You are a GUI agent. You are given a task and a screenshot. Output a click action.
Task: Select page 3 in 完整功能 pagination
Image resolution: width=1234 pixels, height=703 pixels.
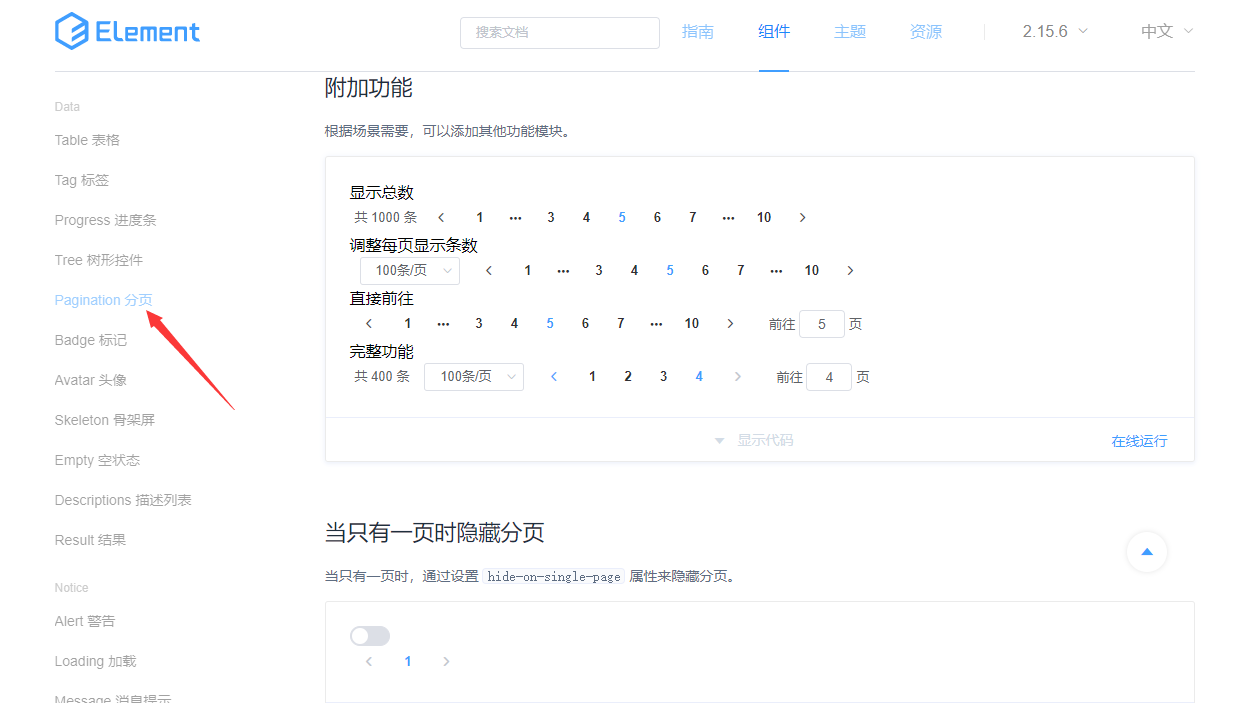point(663,376)
